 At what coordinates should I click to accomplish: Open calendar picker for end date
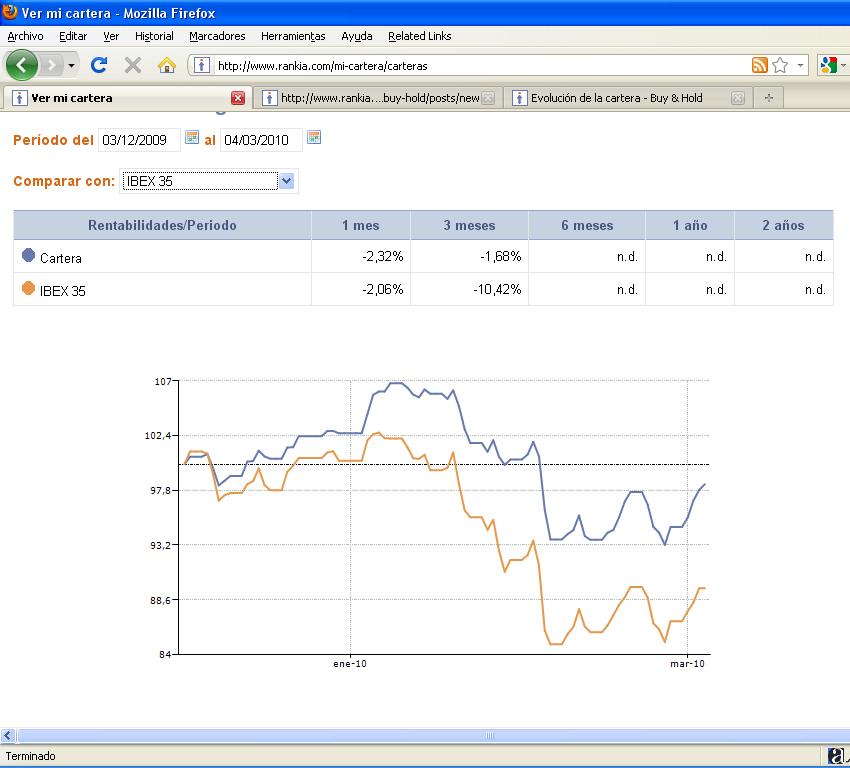point(314,137)
